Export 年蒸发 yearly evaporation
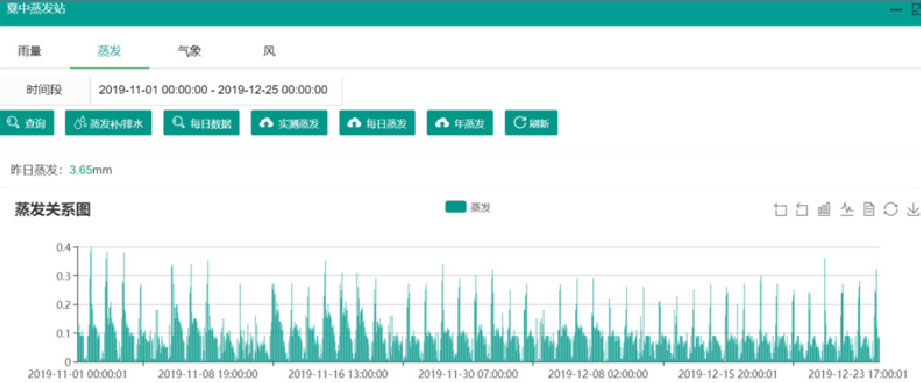The height and width of the screenshot is (383, 921). tap(459, 123)
